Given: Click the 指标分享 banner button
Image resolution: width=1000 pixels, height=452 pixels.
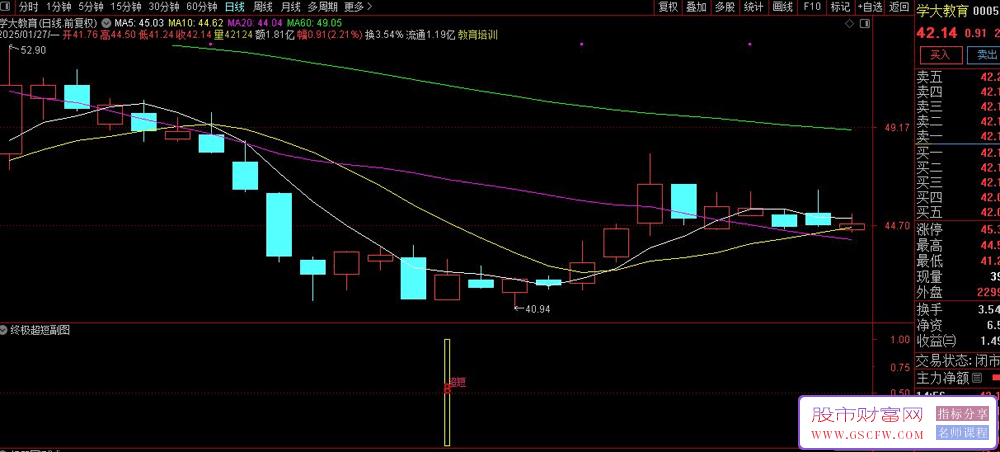Looking at the screenshot, I should tap(962, 414).
